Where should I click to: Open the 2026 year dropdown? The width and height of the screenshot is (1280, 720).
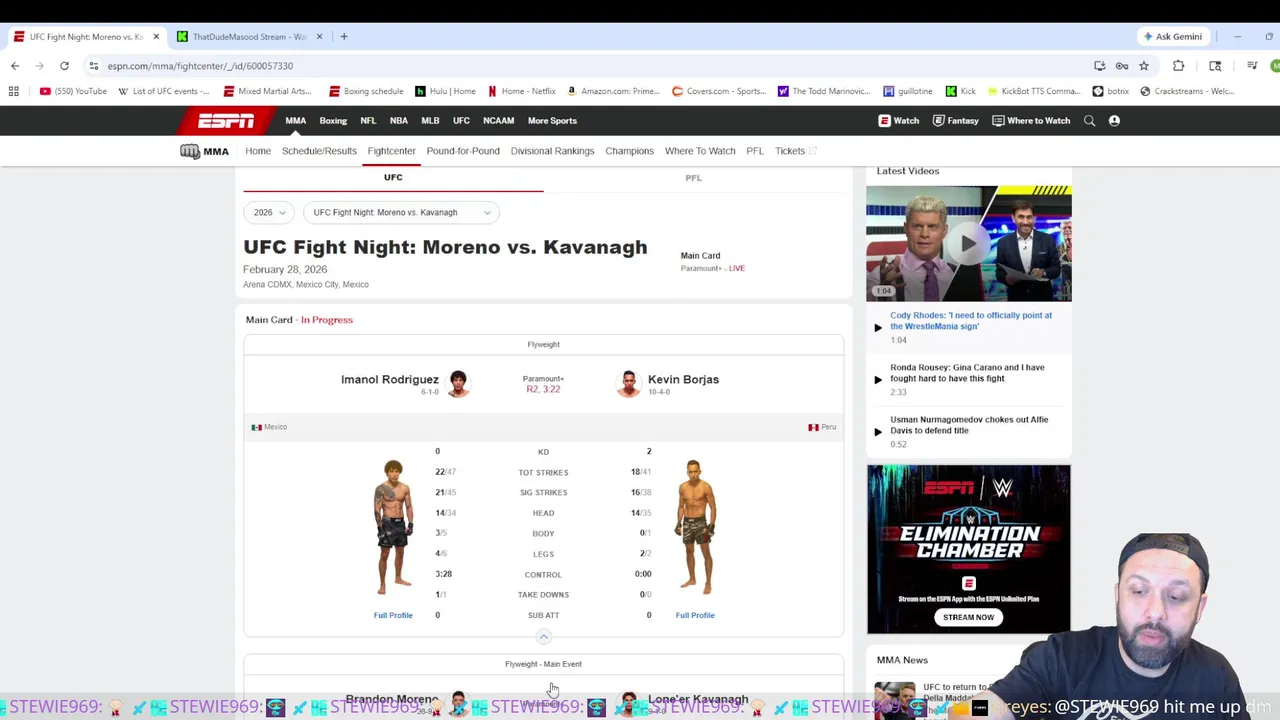[x=269, y=212]
